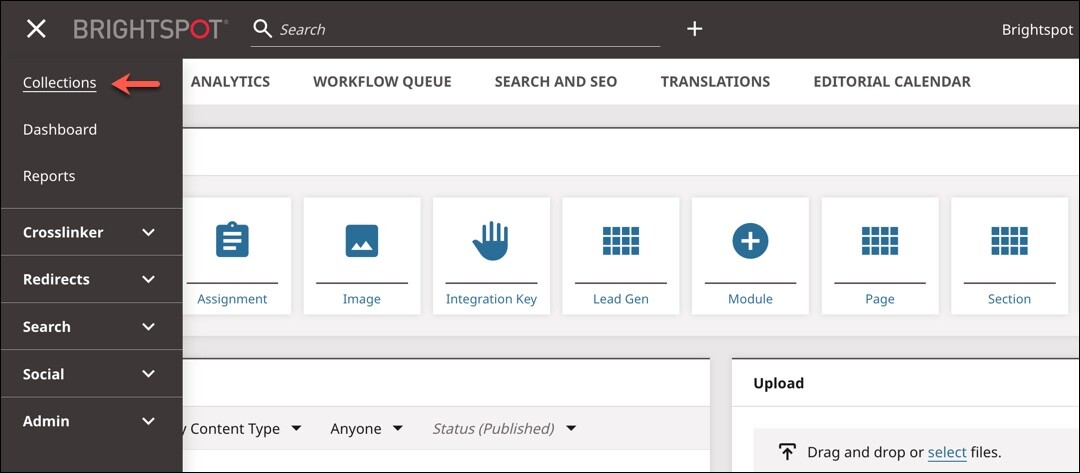Select the Assignment clipboard icon
The image size is (1080, 473).
pos(232,241)
